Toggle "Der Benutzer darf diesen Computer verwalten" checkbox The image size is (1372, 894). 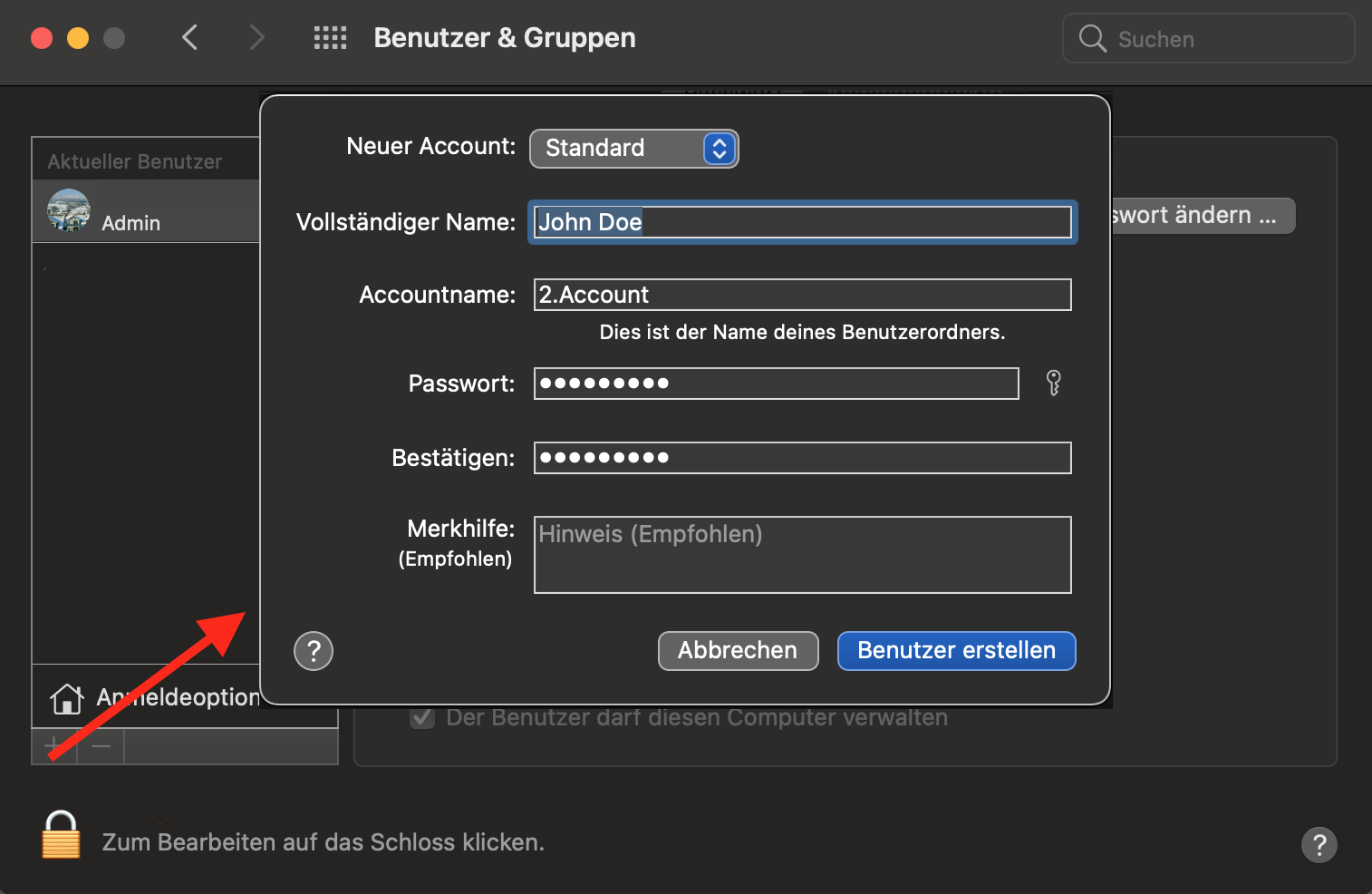(422, 718)
